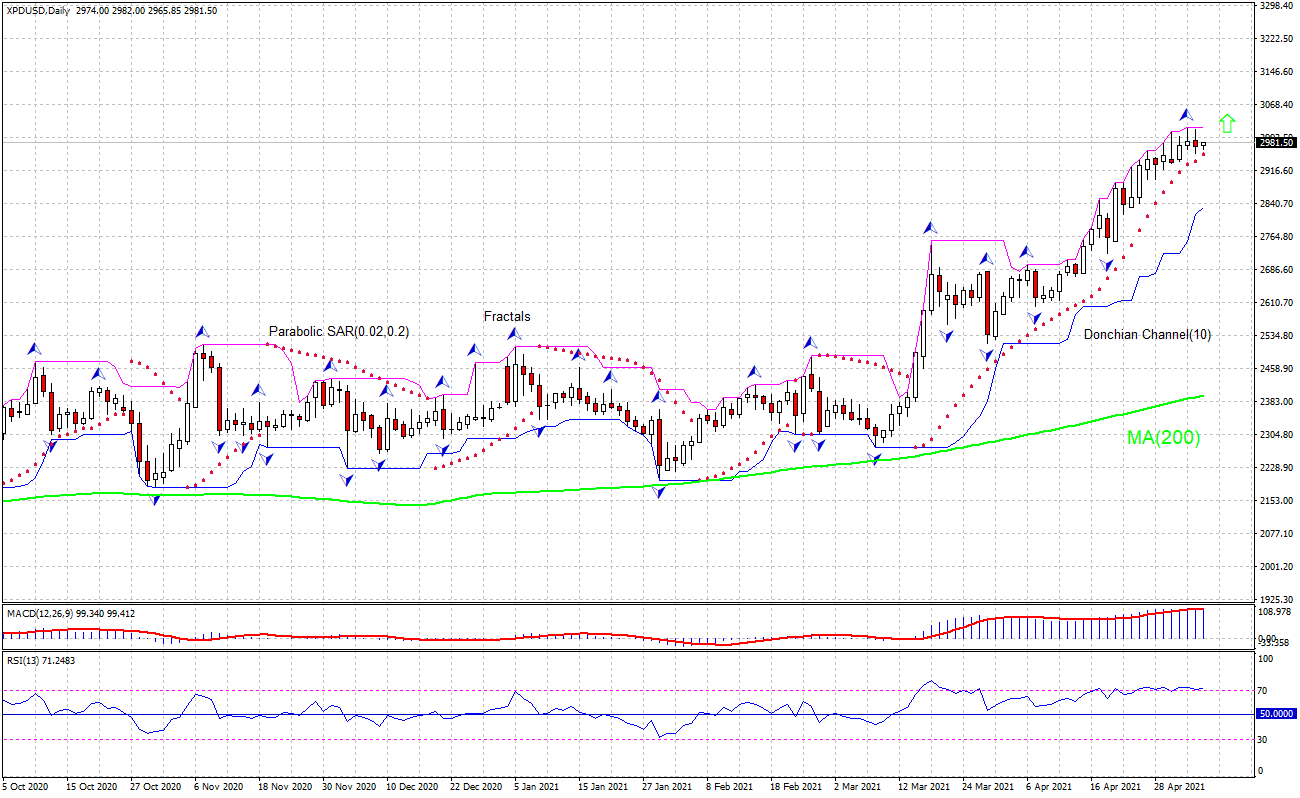Click a downward fractal arrow below the January candles
The height and width of the screenshot is (798, 1300).
pyautogui.click(x=660, y=490)
